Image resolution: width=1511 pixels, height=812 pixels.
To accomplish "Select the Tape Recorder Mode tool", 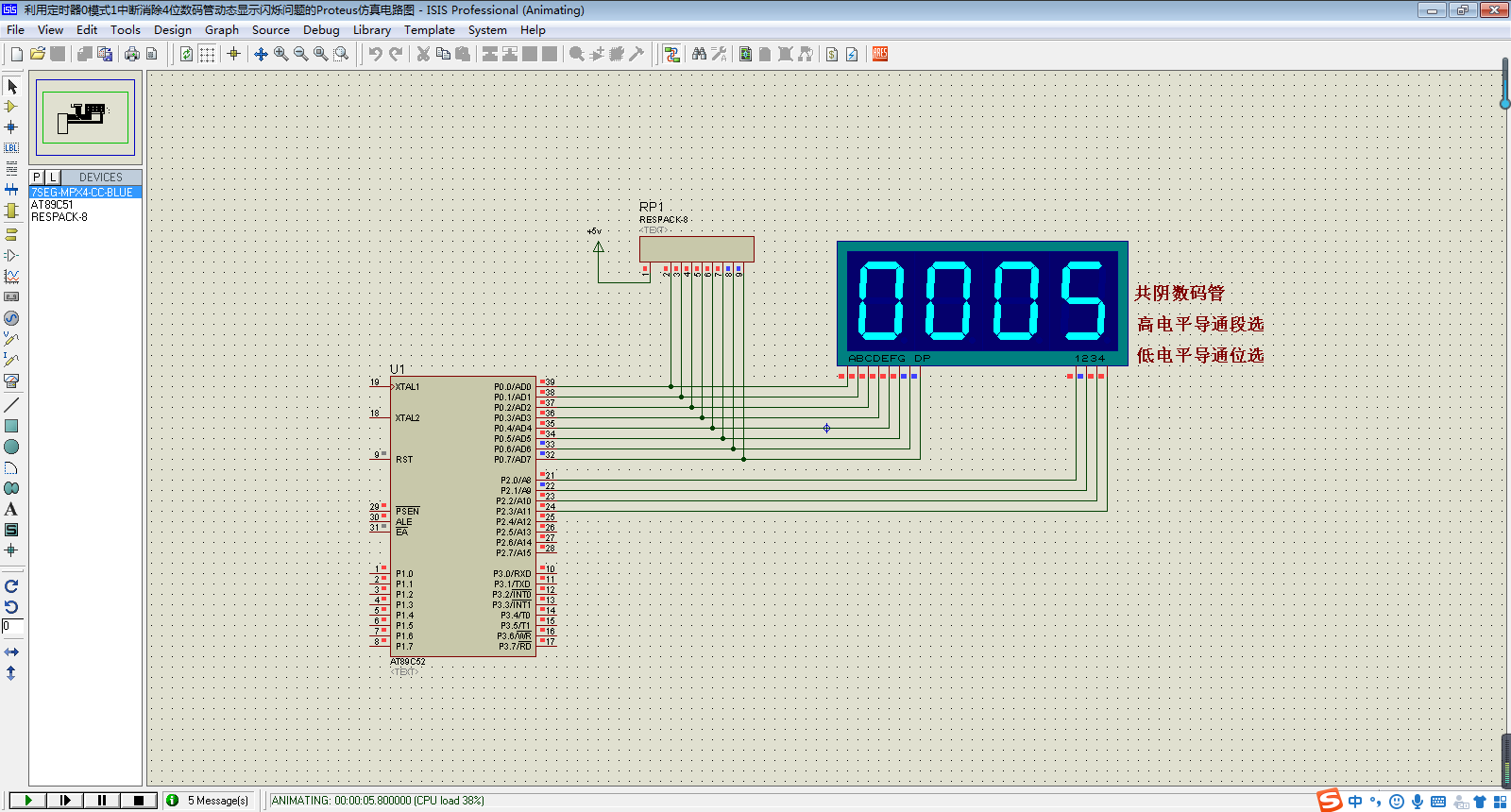I will point(11,296).
